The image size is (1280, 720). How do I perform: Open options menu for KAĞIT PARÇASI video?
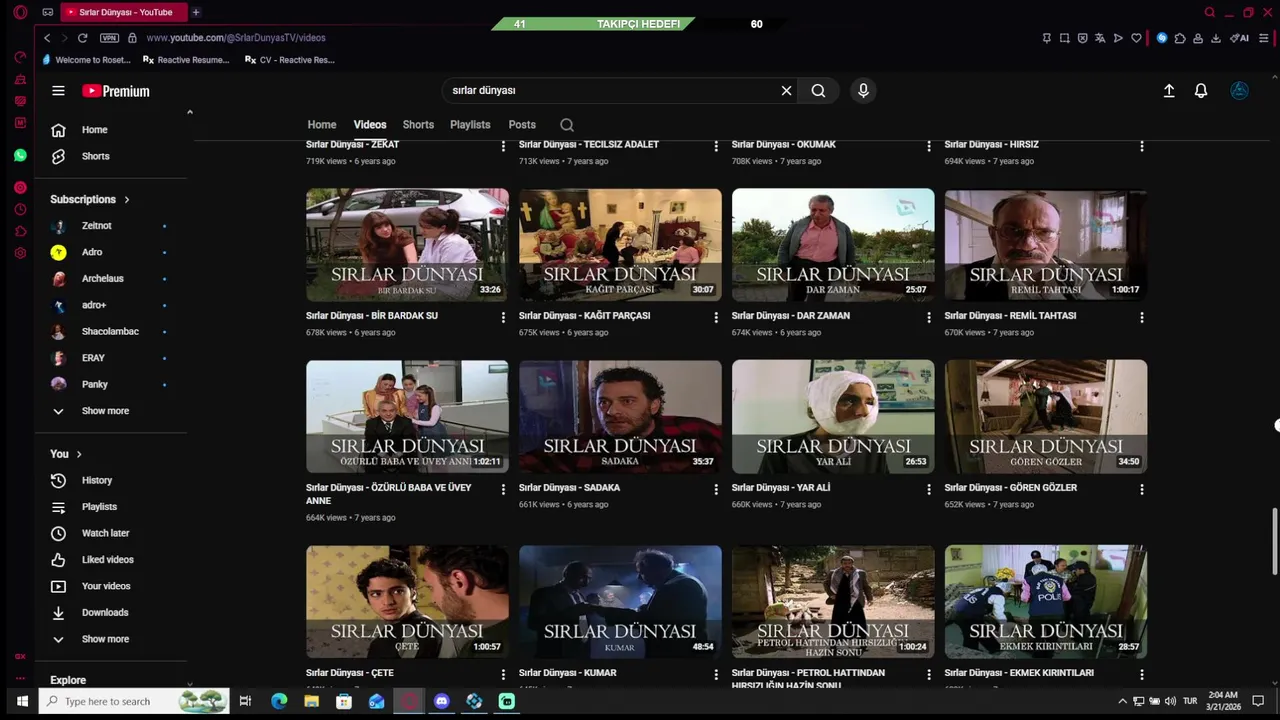[716, 317]
